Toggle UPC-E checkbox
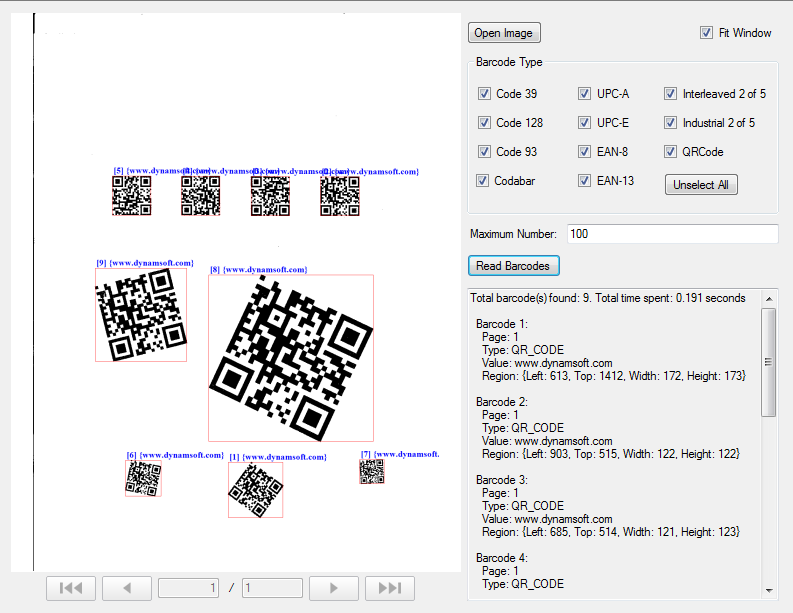793x613 pixels. 585,122
